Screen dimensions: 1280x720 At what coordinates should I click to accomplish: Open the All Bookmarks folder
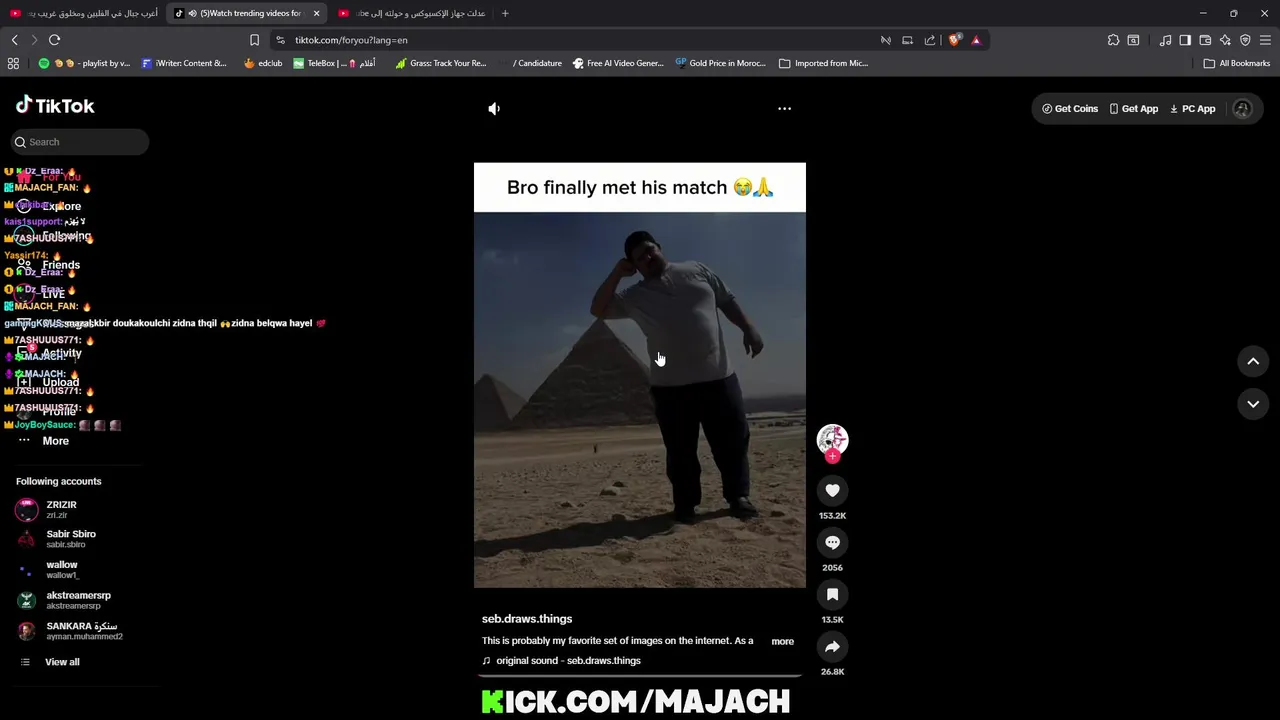1237,63
